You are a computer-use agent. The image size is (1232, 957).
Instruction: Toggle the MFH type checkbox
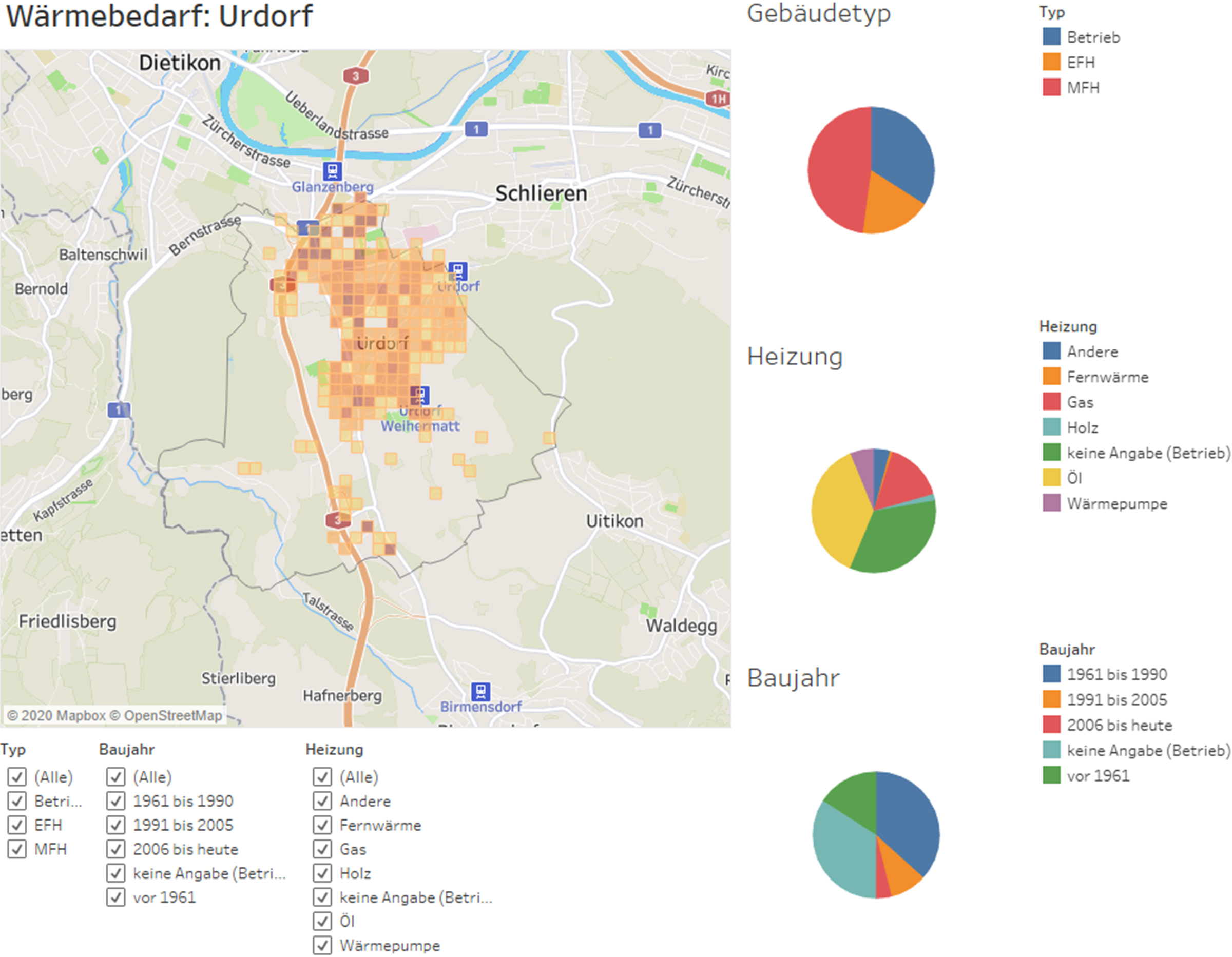[x=17, y=849]
